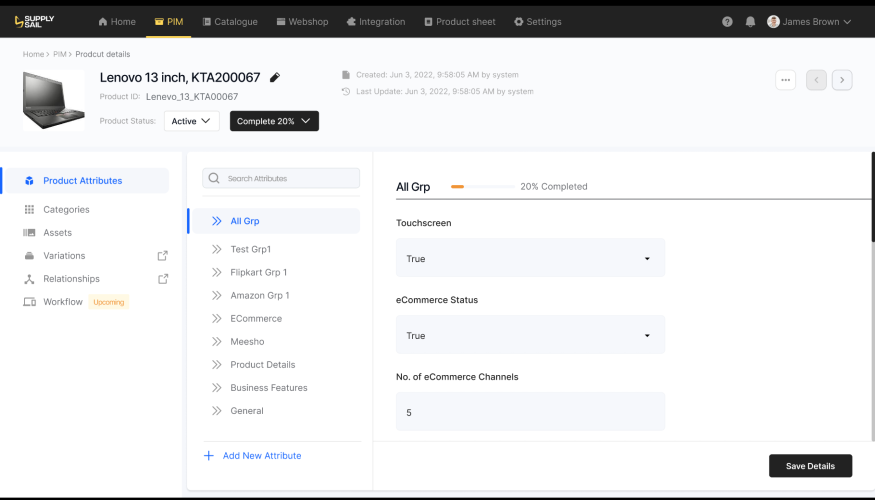
Task: Go to the previous product arrow
Action: click(x=816, y=80)
